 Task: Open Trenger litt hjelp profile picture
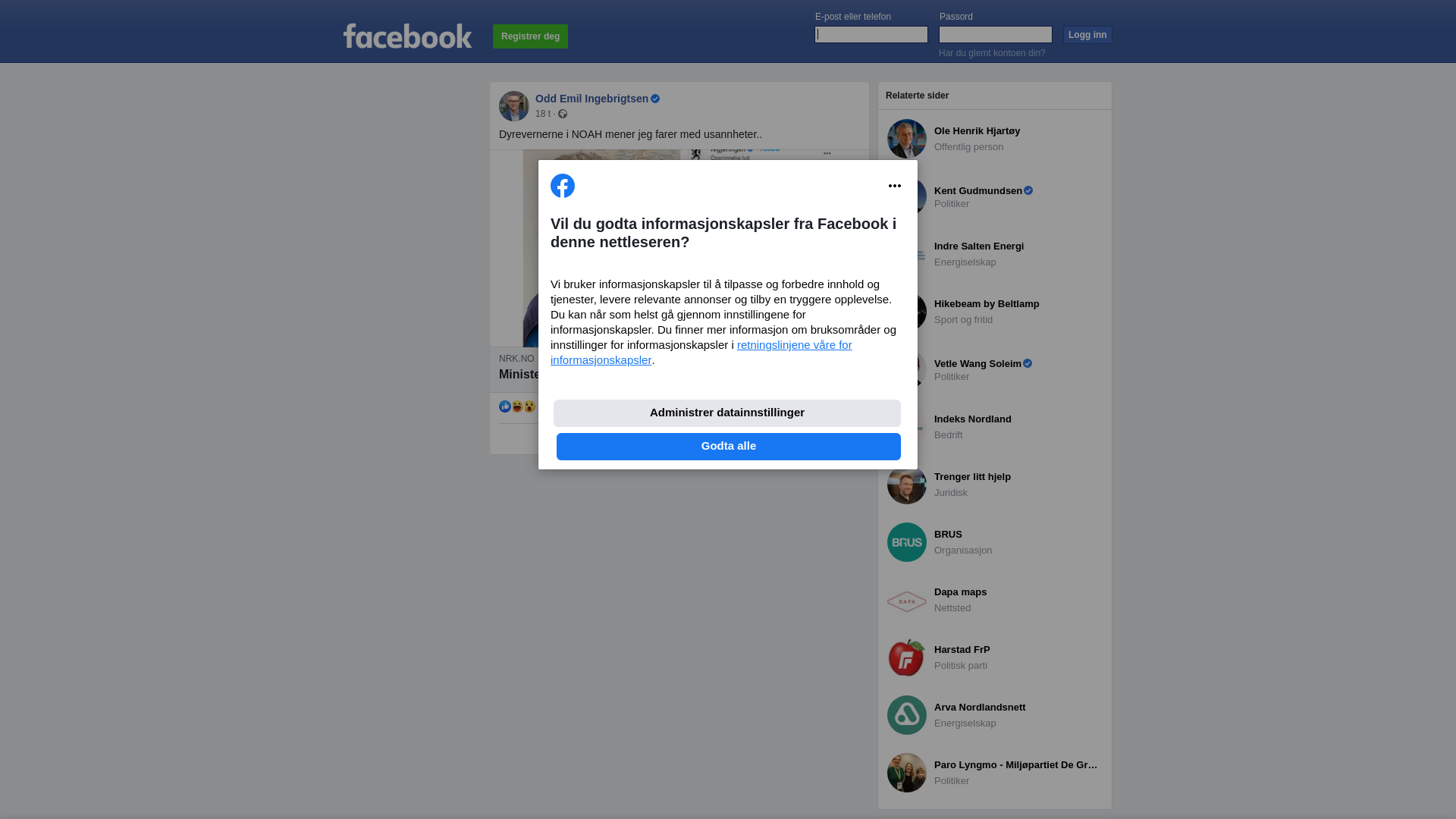click(907, 486)
